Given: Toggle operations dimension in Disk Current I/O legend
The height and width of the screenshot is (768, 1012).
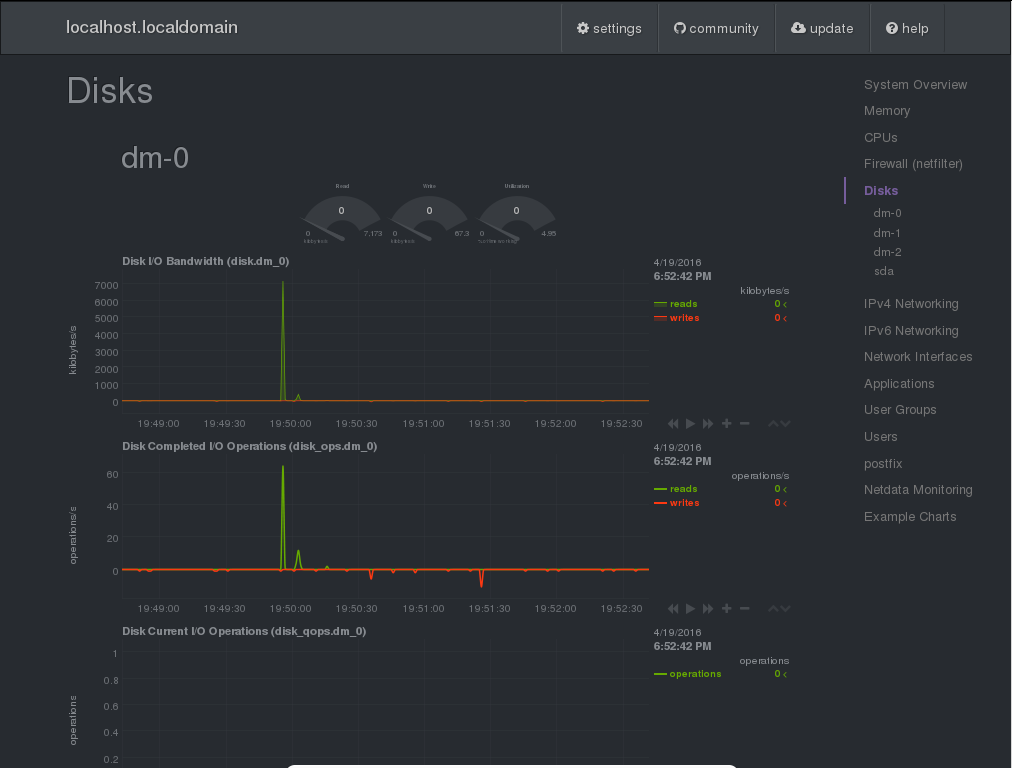Looking at the screenshot, I should tap(695, 674).
